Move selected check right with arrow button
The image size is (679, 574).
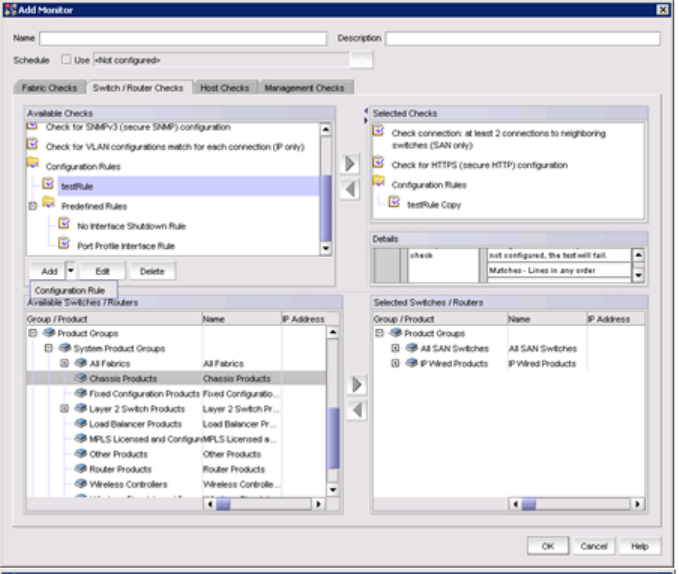pyautogui.click(x=350, y=164)
